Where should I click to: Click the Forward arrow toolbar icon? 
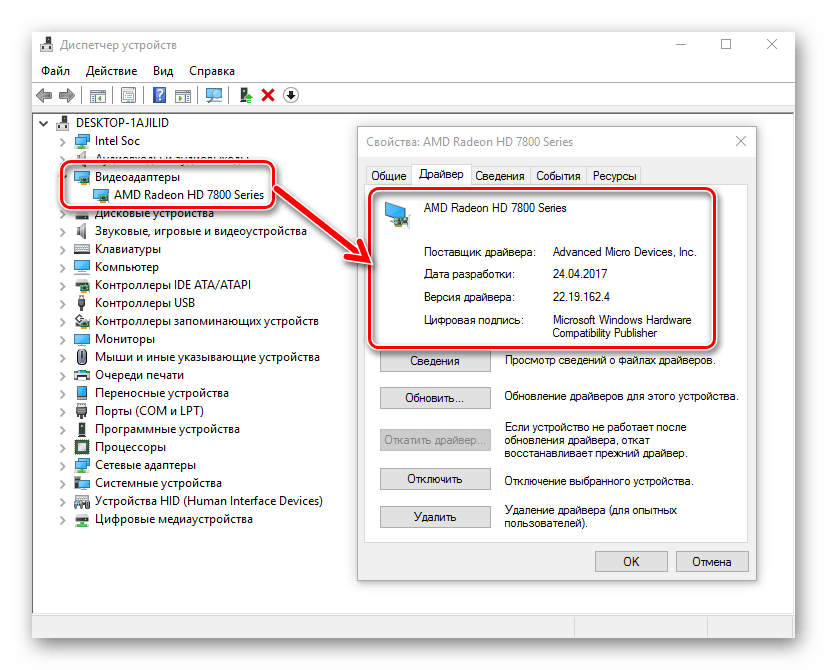pyautogui.click(x=66, y=95)
